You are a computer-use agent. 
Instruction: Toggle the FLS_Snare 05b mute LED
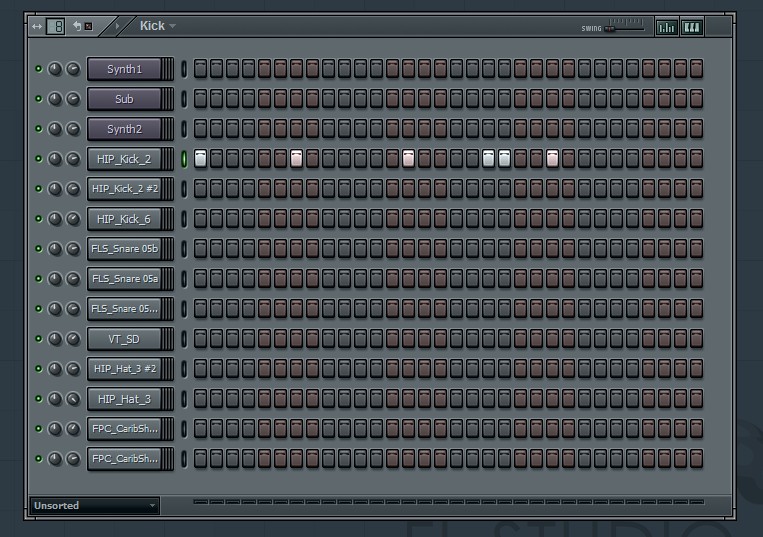38,249
